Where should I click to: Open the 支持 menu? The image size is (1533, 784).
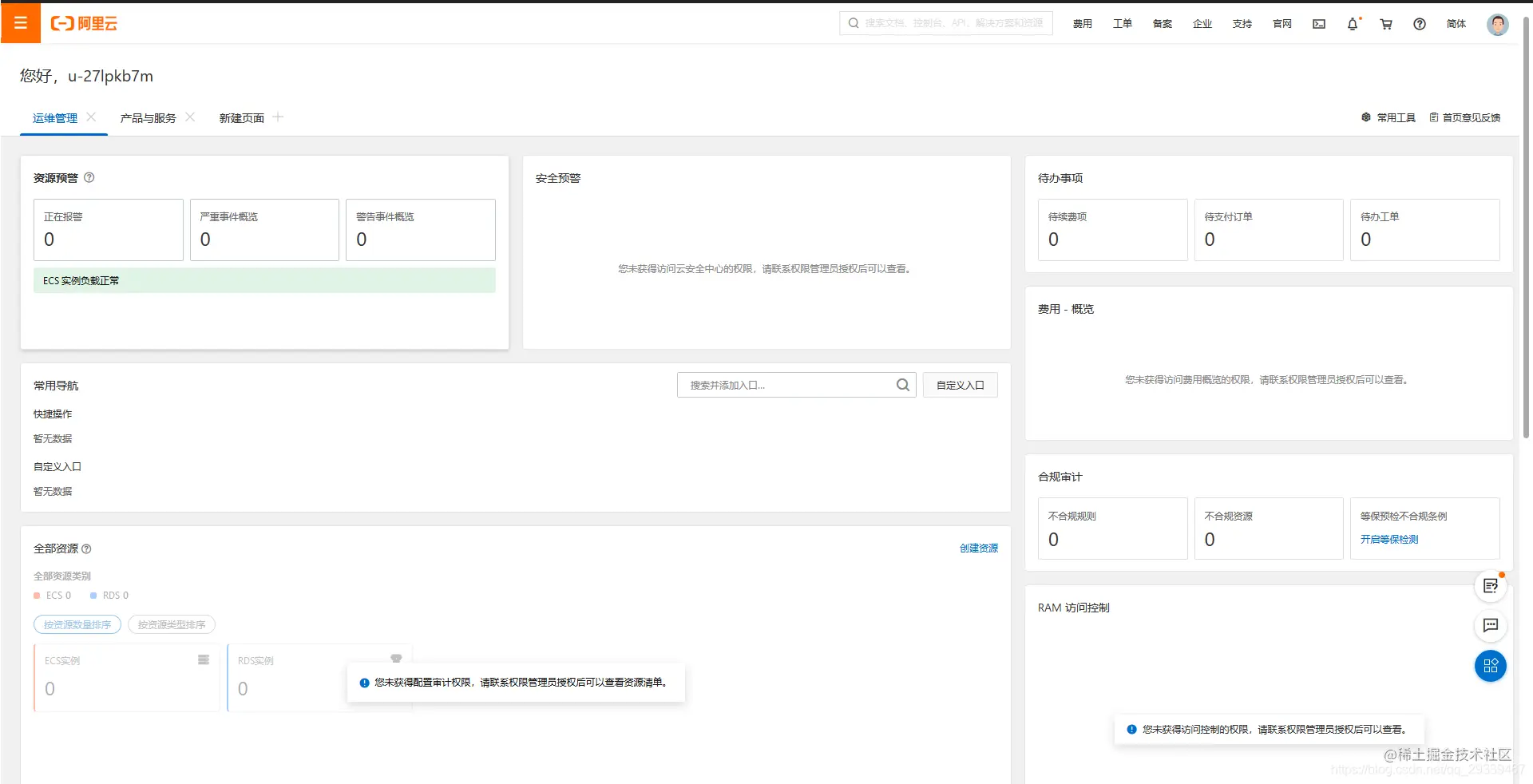[x=1242, y=24]
